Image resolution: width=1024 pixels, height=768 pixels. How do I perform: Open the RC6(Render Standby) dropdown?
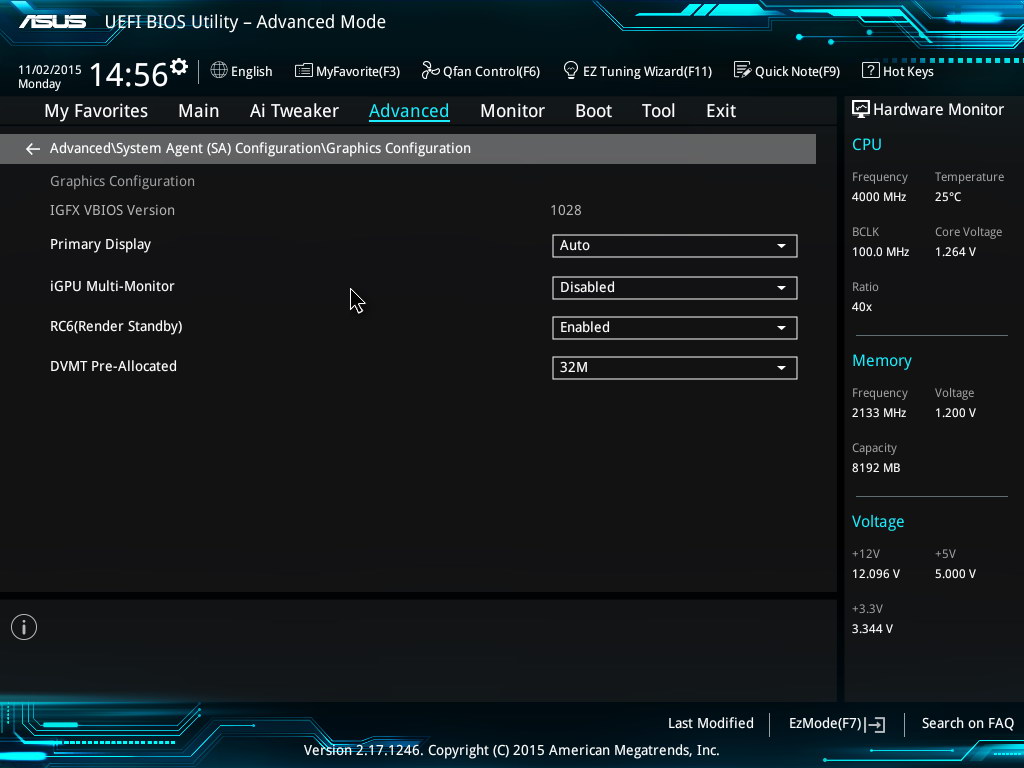pyautogui.click(x=675, y=328)
